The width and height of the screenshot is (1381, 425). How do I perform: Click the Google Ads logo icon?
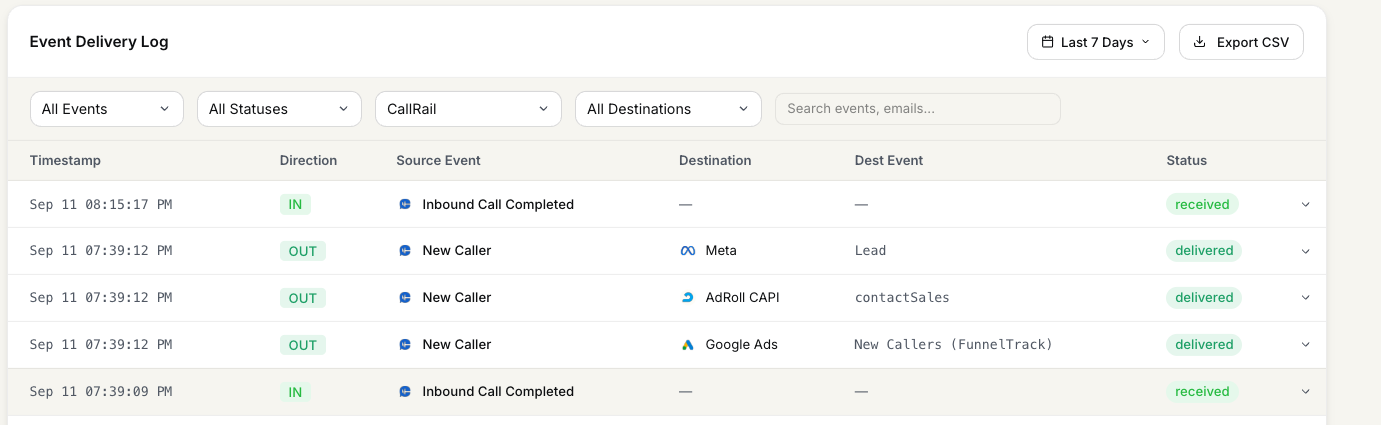tap(688, 345)
